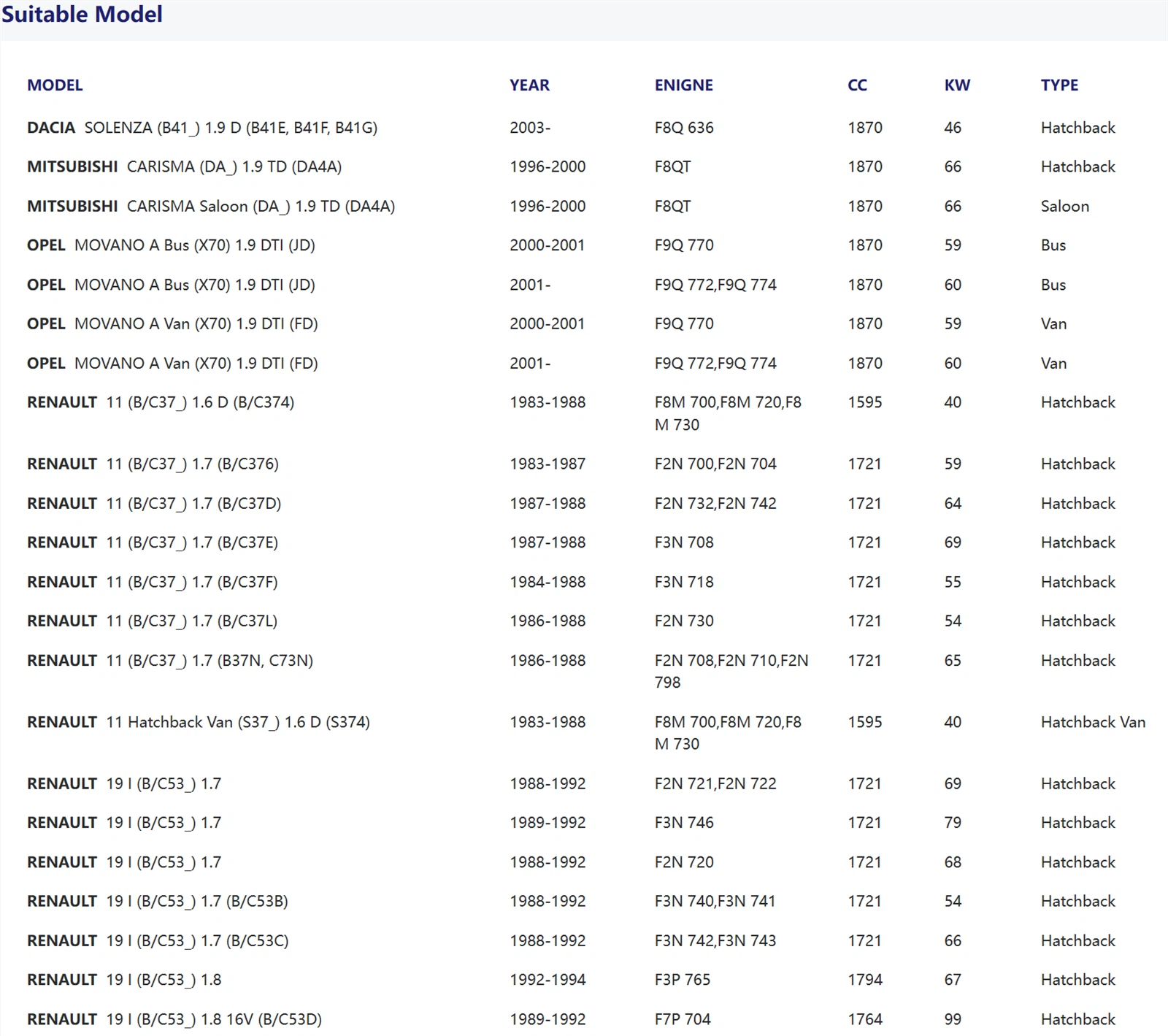Click engine code F3N 708
1168x1036 pixels.
click(x=684, y=542)
